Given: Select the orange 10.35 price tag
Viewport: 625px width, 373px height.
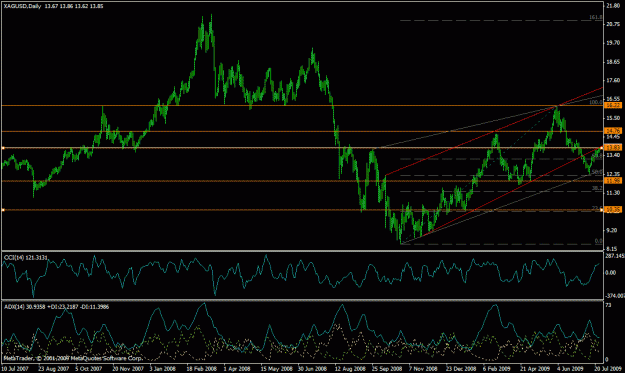Looking at the screenshot, I should (x=613, y=210).
